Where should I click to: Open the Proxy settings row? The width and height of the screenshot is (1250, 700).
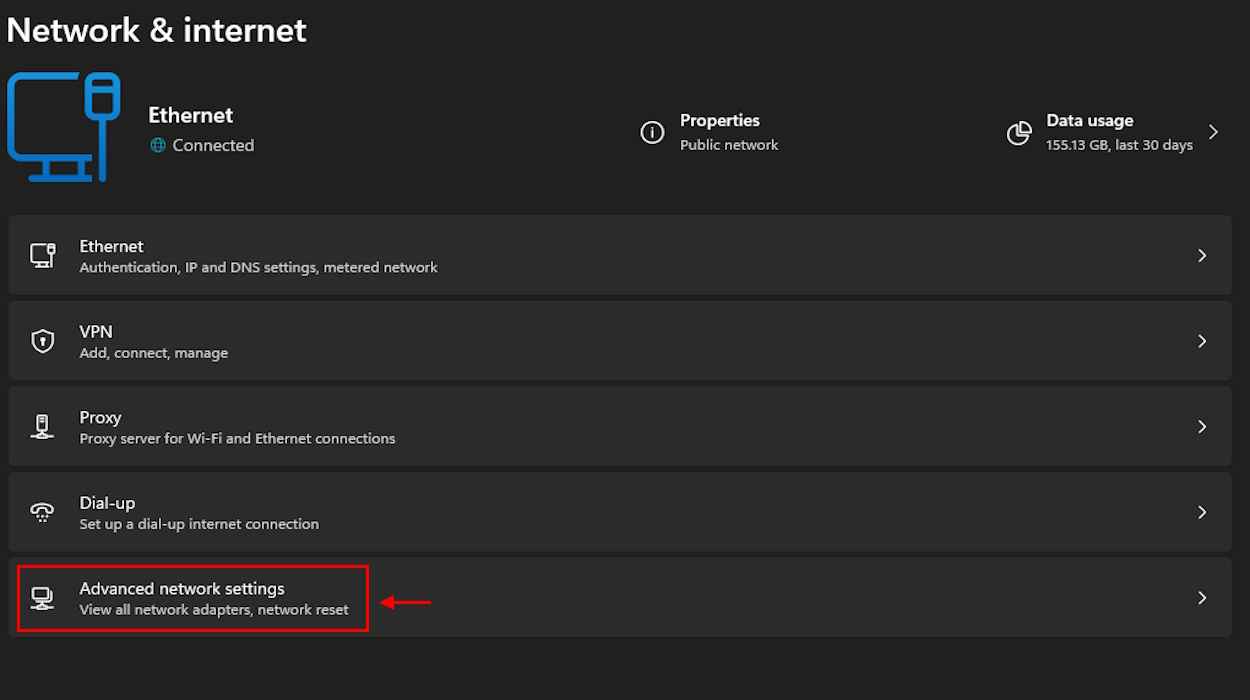coord(600,426)
